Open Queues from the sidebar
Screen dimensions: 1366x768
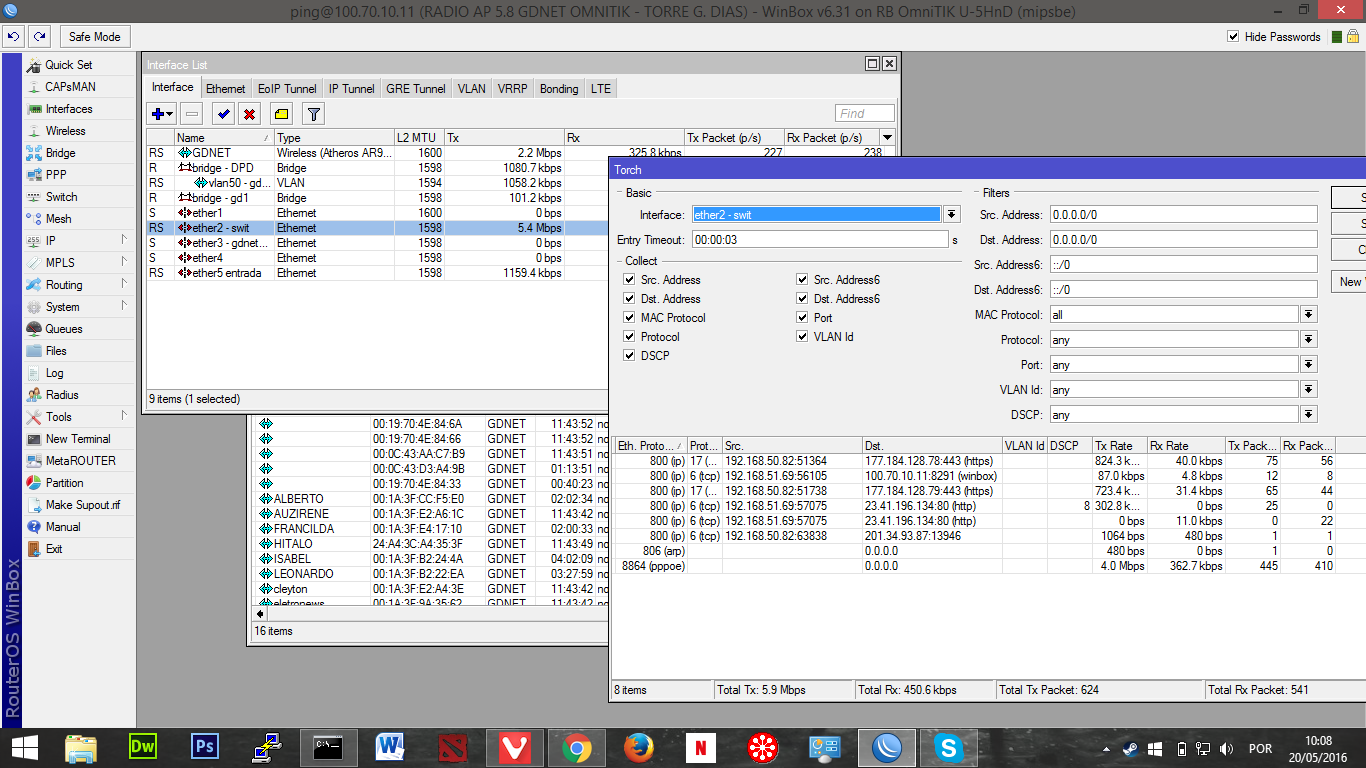tap(64, 329)
